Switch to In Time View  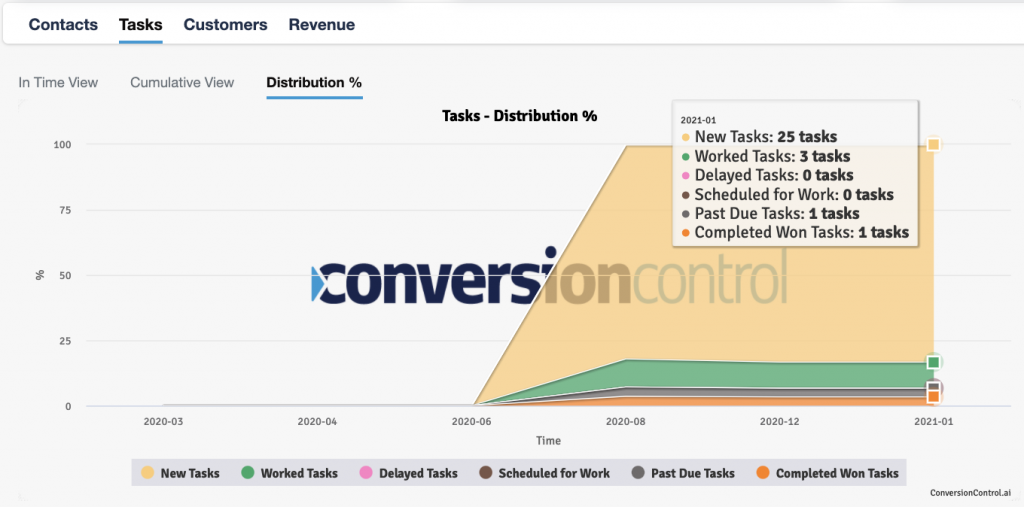click(58, 82)
